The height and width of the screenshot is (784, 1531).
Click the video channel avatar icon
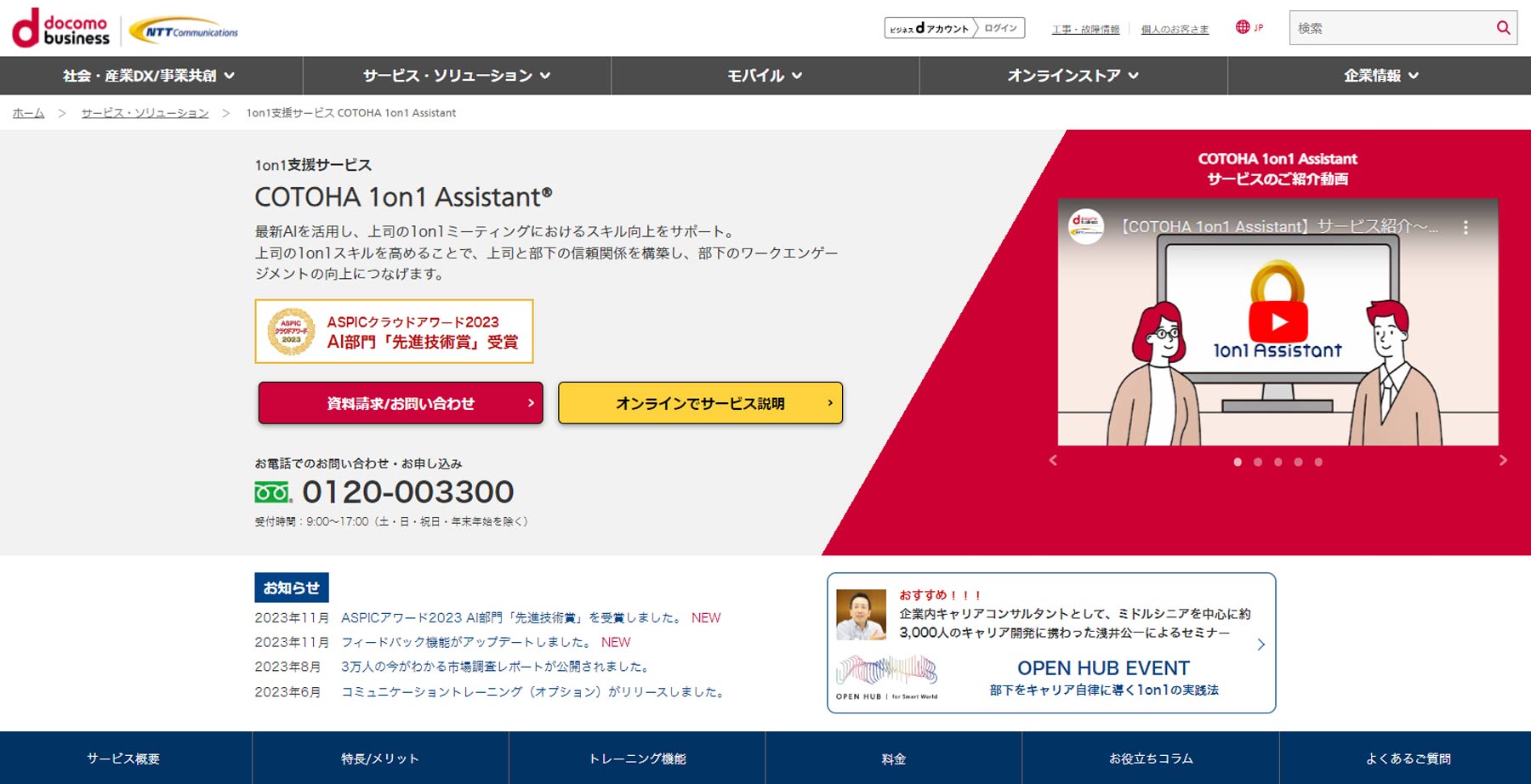pos(1086,226)
